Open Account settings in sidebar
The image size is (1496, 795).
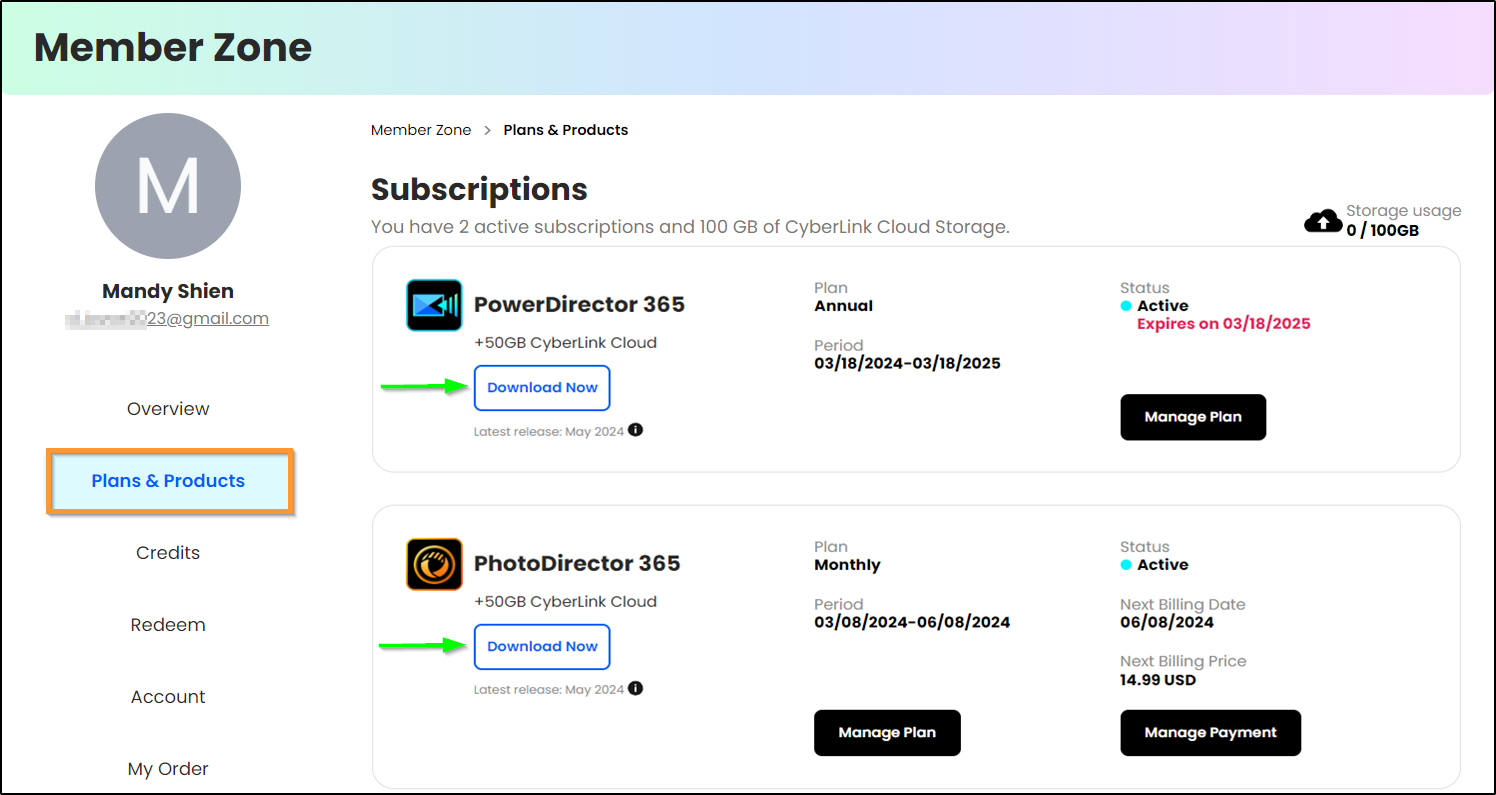click(168, 697)
